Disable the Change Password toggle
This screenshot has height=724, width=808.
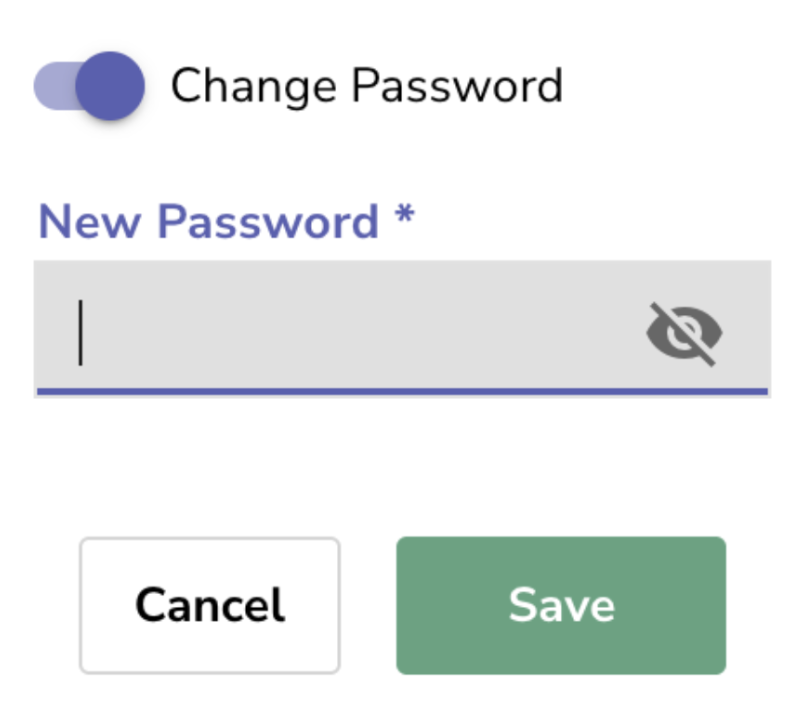point(92,86)
